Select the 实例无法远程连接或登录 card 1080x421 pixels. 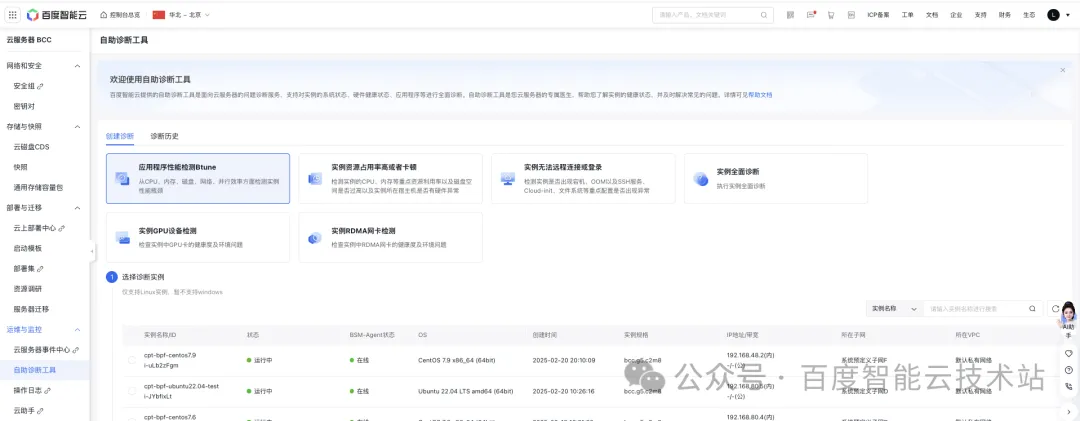(x=583, y=178)
